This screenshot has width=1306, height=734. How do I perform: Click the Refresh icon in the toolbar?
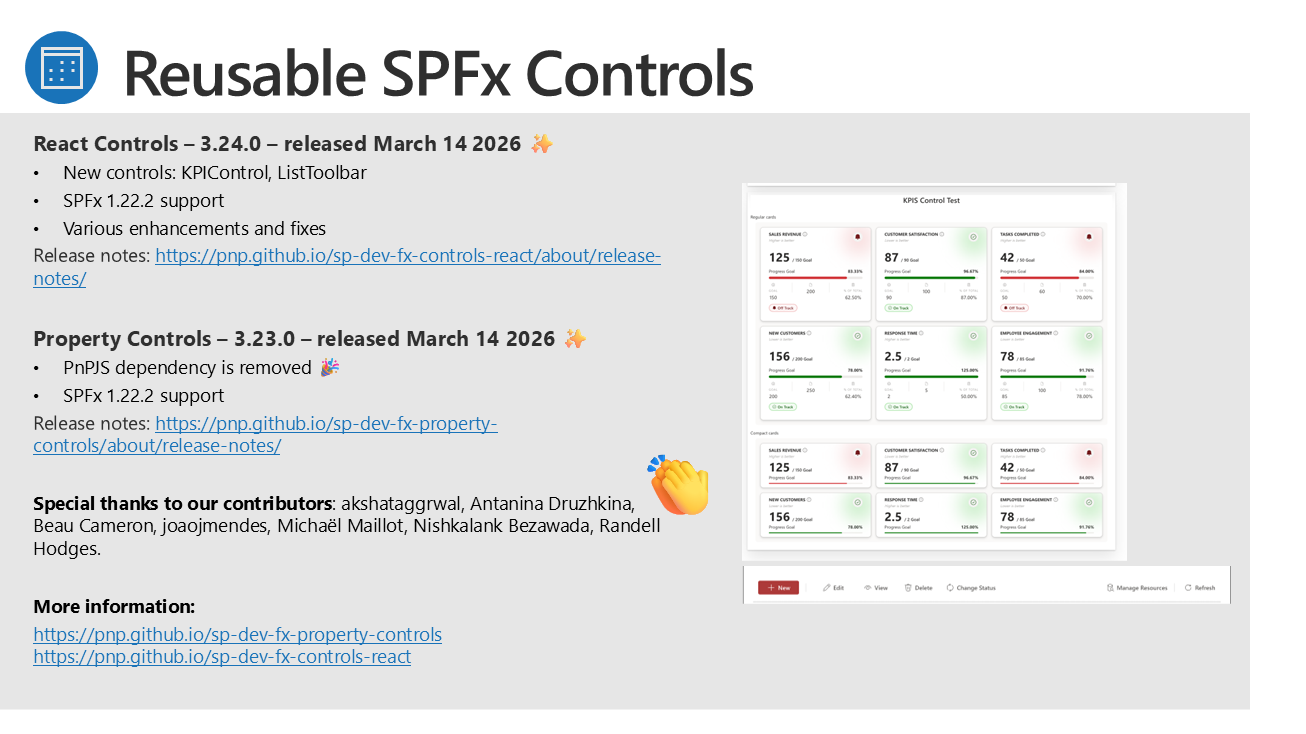(1188, 588)
